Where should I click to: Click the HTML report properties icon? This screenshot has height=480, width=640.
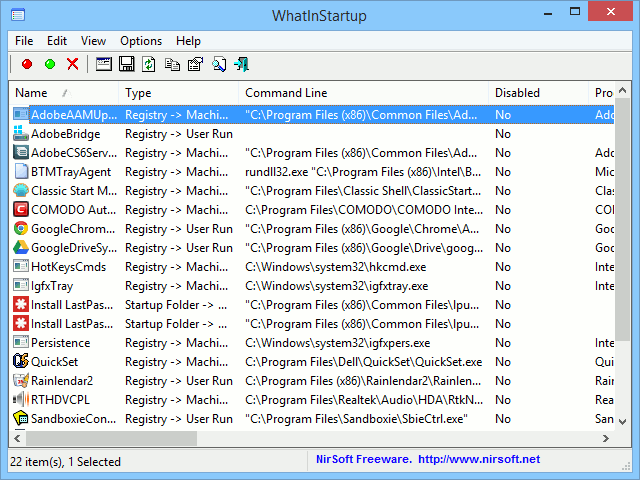pos(195,64)
